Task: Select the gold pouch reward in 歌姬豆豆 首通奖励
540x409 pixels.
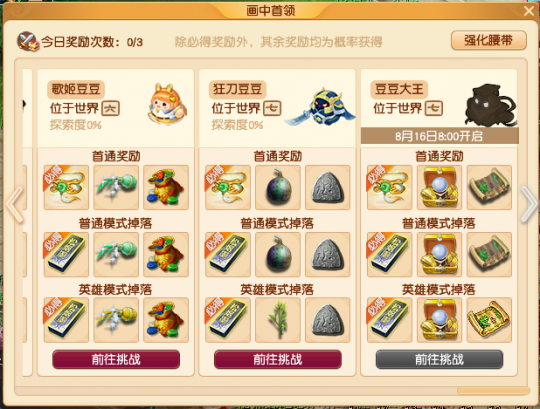Action: pos(166,187)
